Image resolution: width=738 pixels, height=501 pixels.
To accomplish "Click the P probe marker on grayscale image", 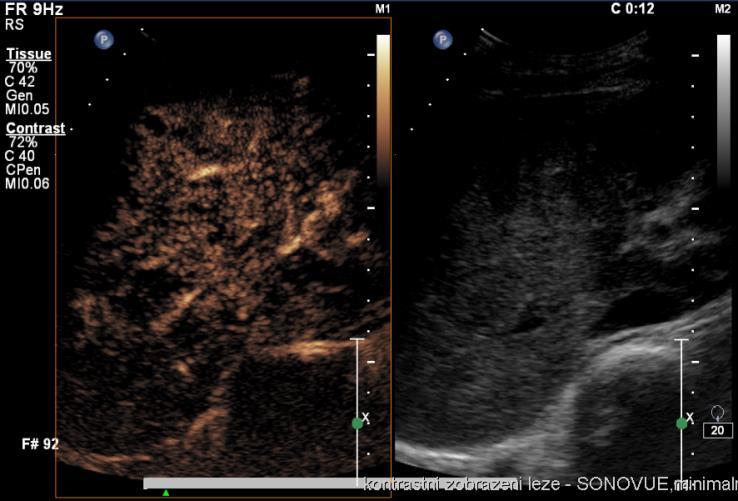I will [x=442, y=40].
